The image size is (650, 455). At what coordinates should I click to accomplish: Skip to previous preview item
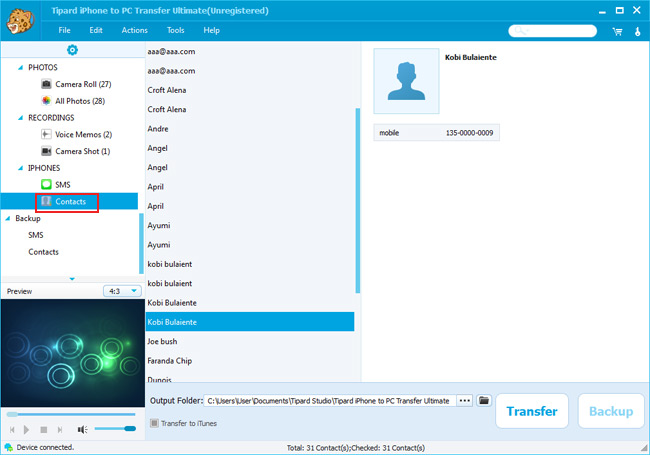pyautogui.click(x=12, y=430)
